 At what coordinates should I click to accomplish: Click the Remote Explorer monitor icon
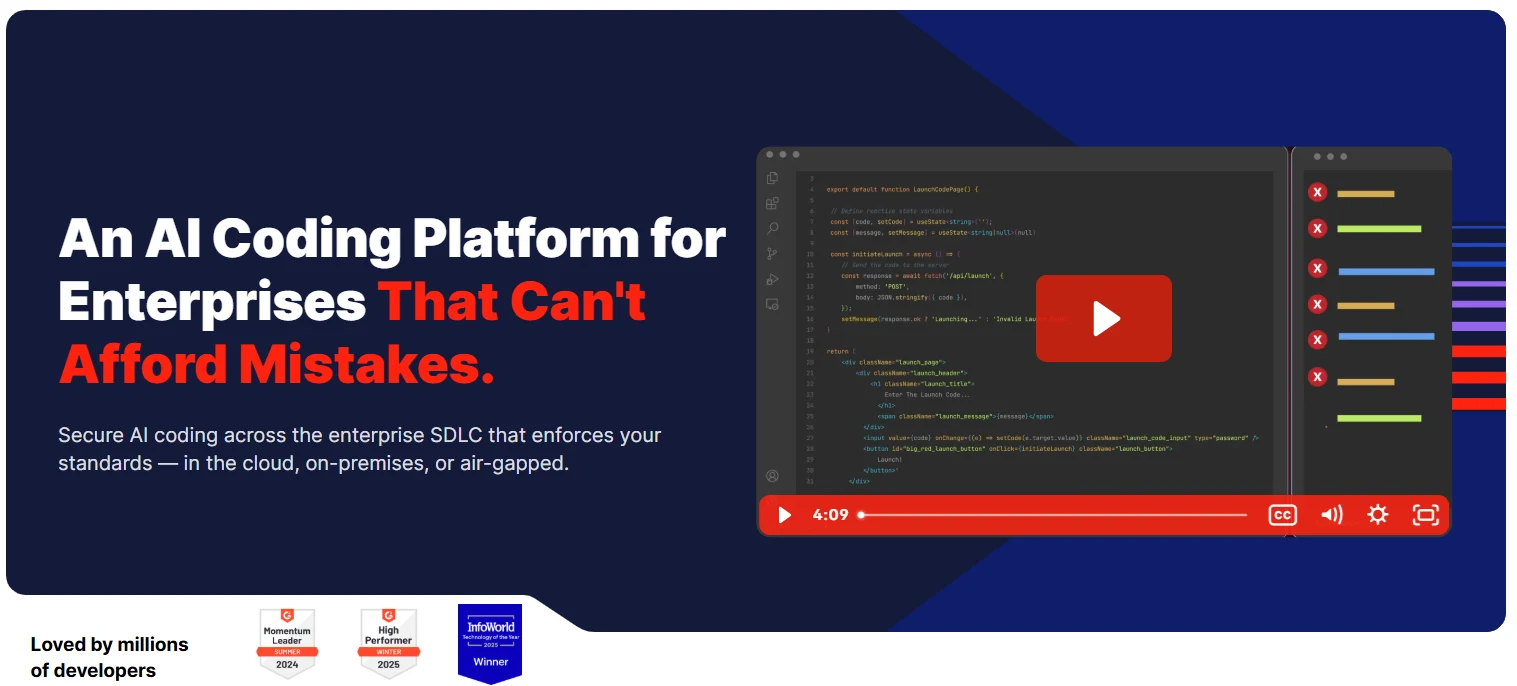772,304
